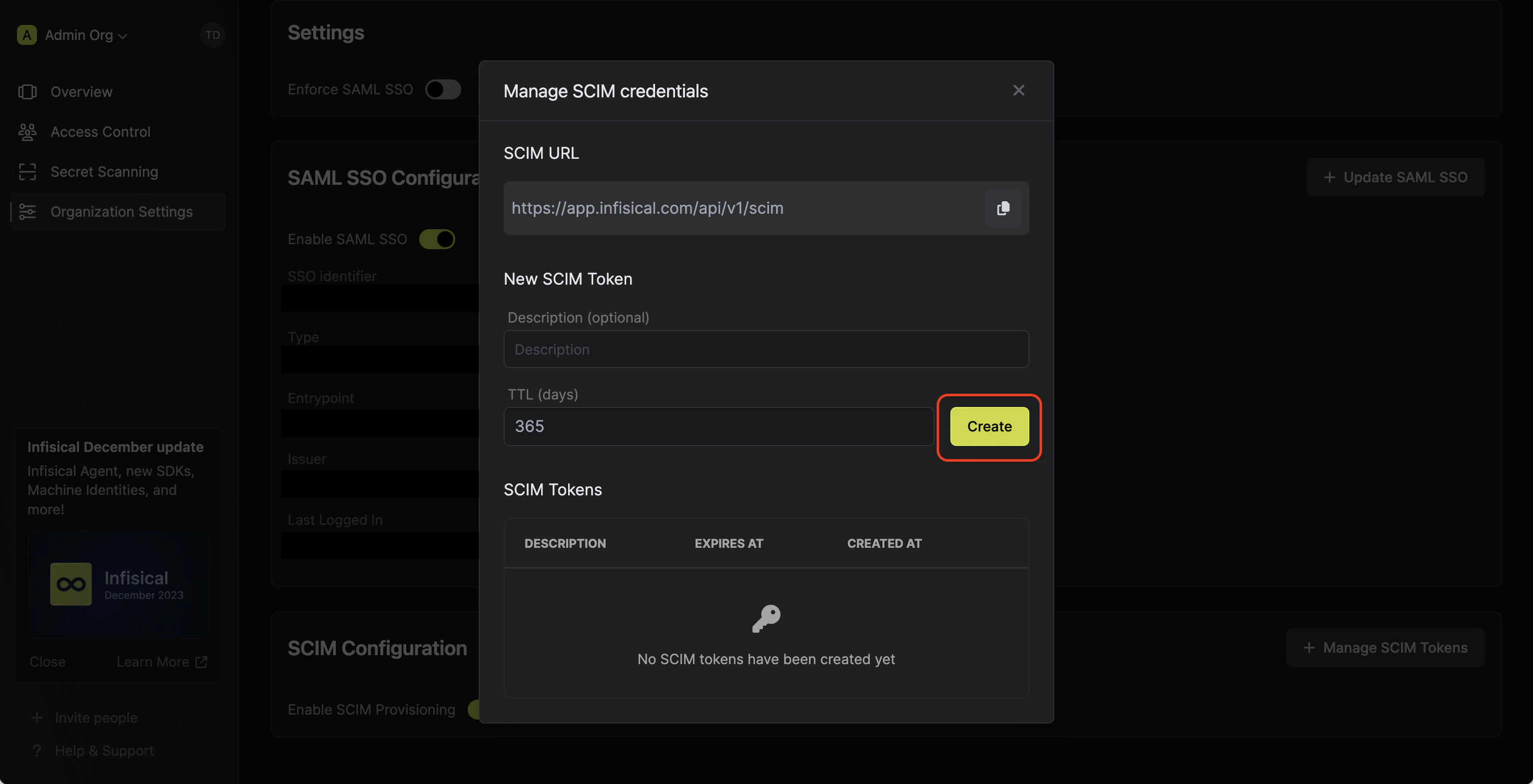The height and width of the screenshot is (784, 1533).
Task: Click the plus icon on Manage SCIM Tokens
Action: 1309,648
